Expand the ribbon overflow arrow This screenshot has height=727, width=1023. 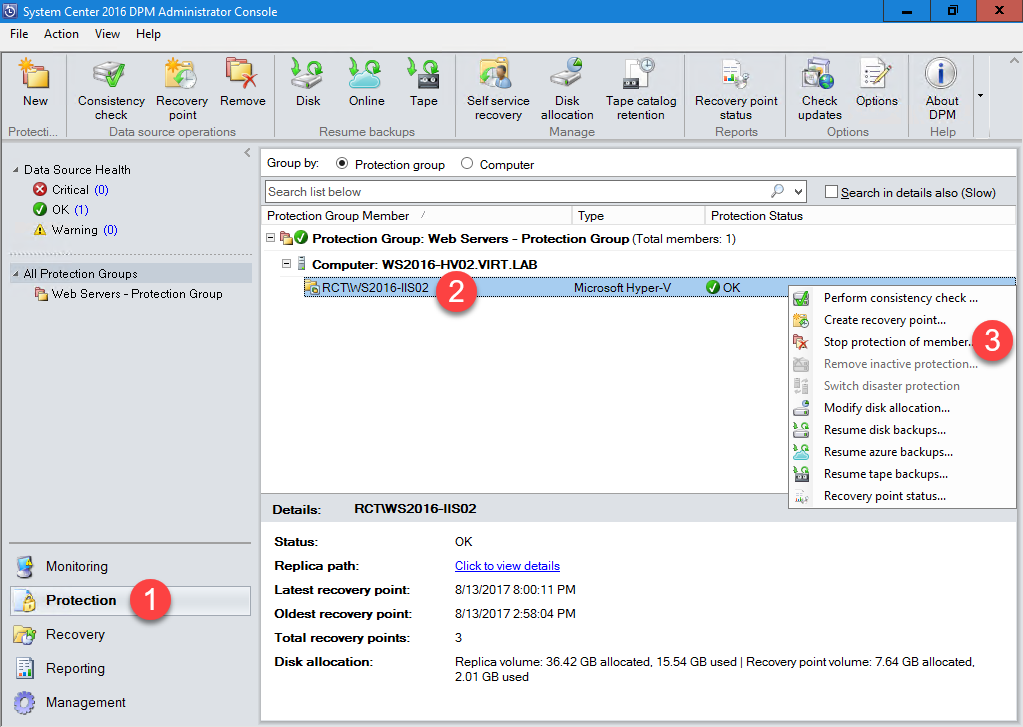980,96
